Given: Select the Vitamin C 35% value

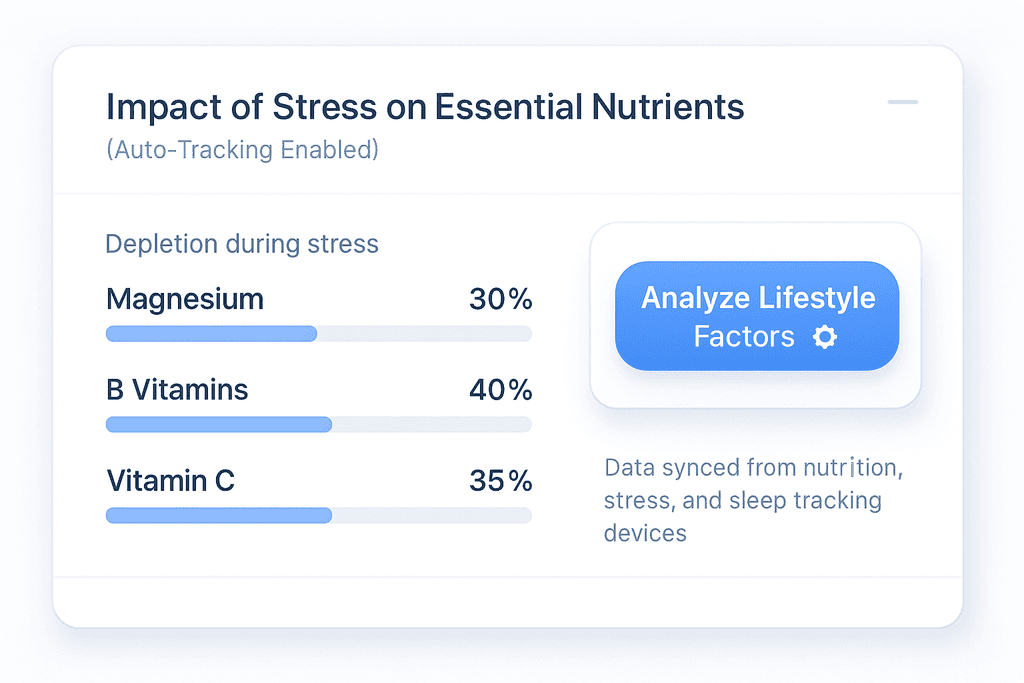Looking at the screenshot, I should 500,481.
